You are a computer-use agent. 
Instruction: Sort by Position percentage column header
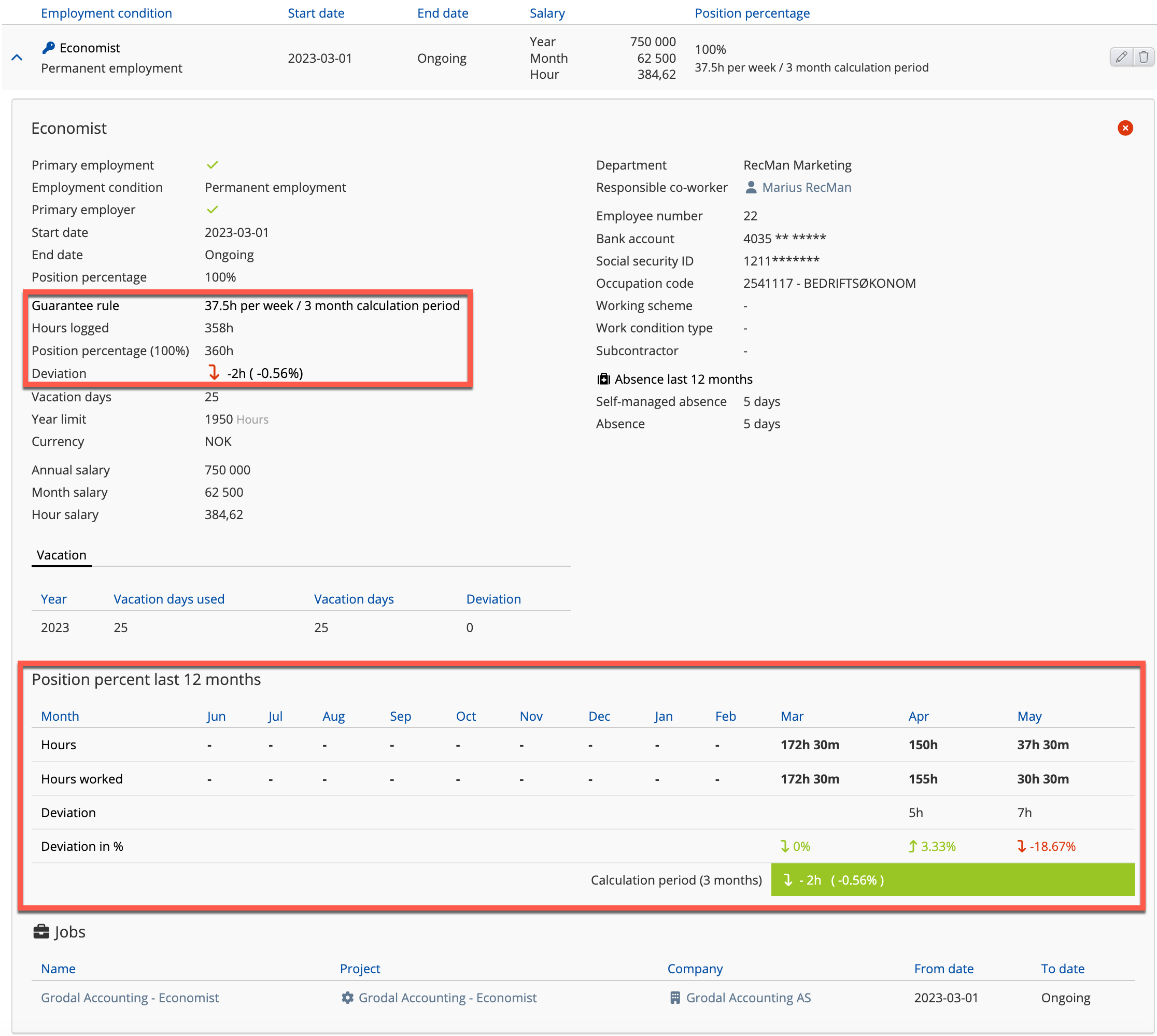click(752, 13)
